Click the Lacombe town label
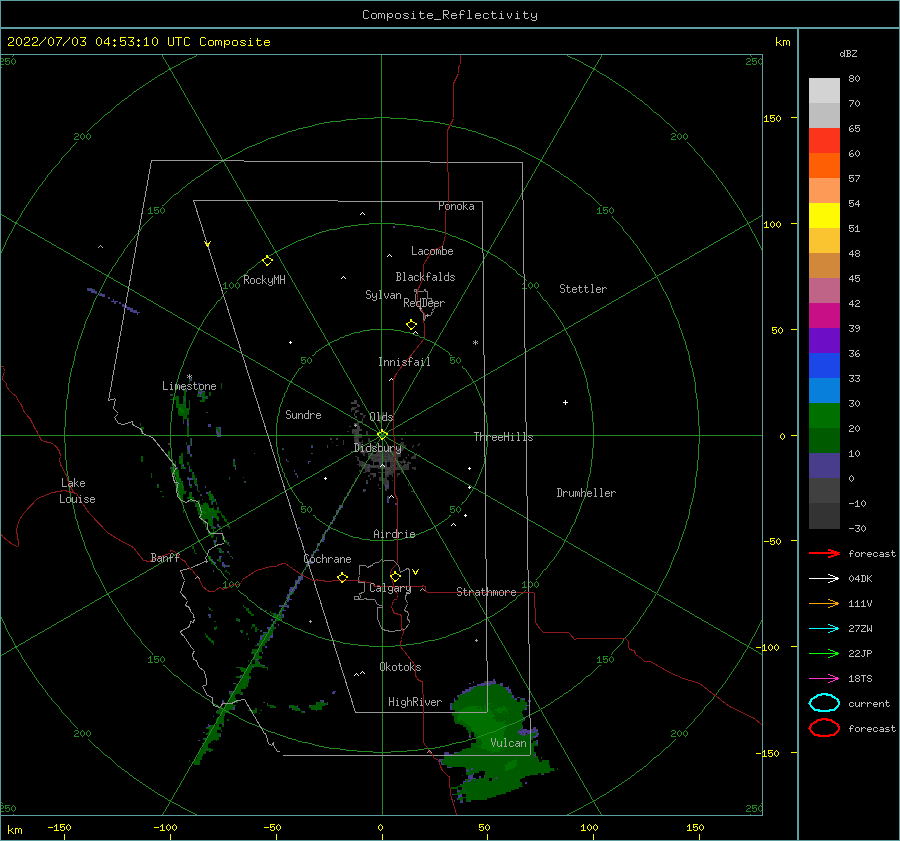Image resolution: width=900 pixels, height=841 pixels. pos(432,251)
